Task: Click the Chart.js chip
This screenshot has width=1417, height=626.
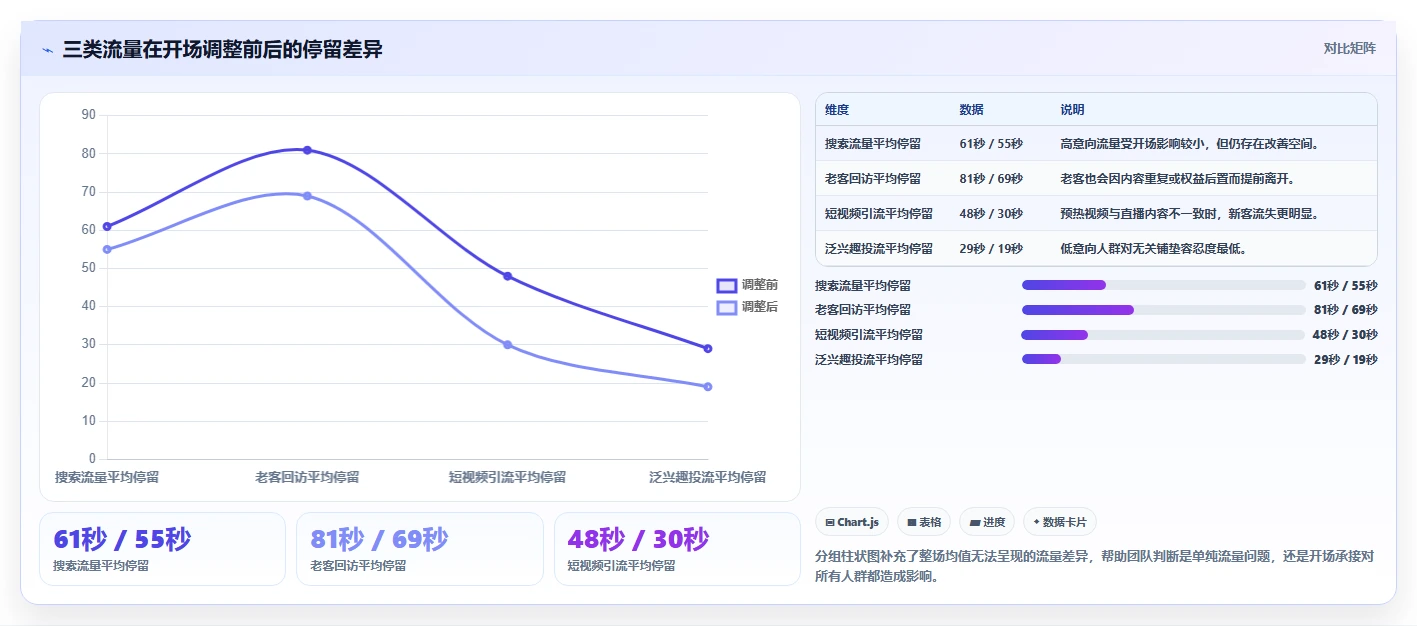Action: click(852, 522)
